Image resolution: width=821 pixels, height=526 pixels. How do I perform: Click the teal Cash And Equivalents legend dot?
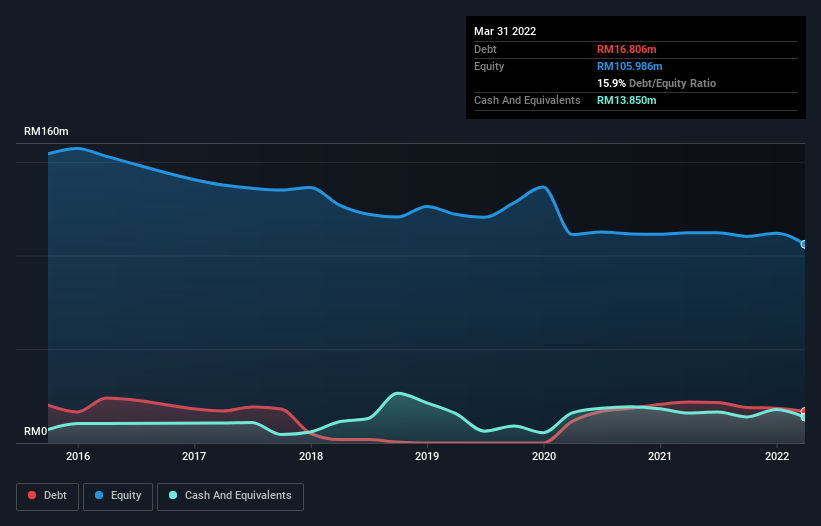(x=173, y=495)
